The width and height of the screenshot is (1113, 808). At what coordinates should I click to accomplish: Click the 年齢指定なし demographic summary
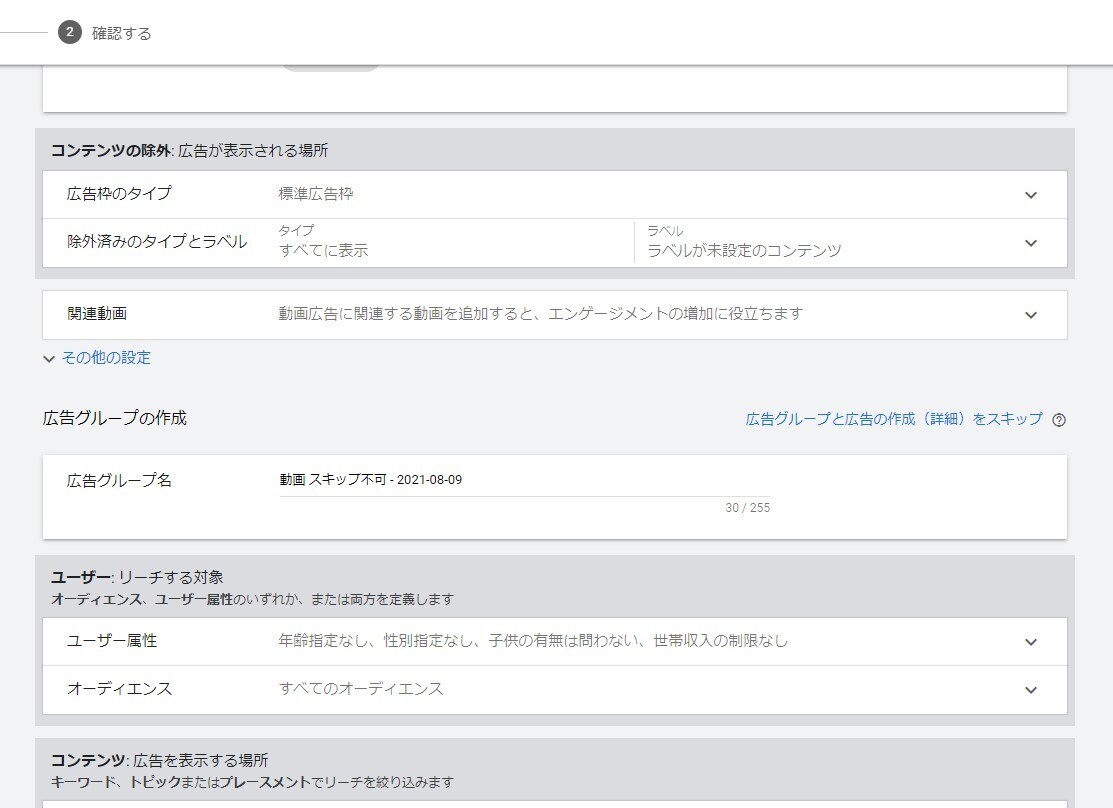click(533, 640)
